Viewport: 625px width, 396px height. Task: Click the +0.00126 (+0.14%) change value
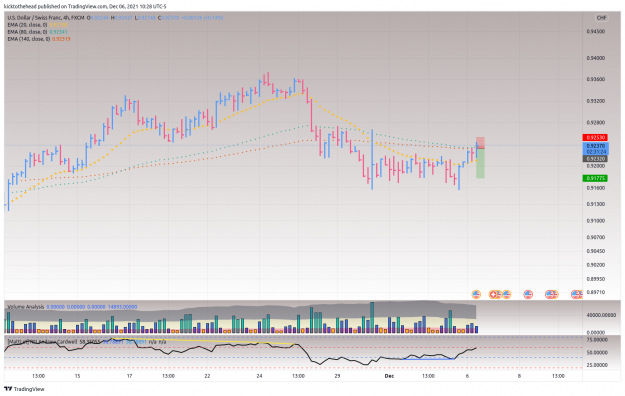202,18
